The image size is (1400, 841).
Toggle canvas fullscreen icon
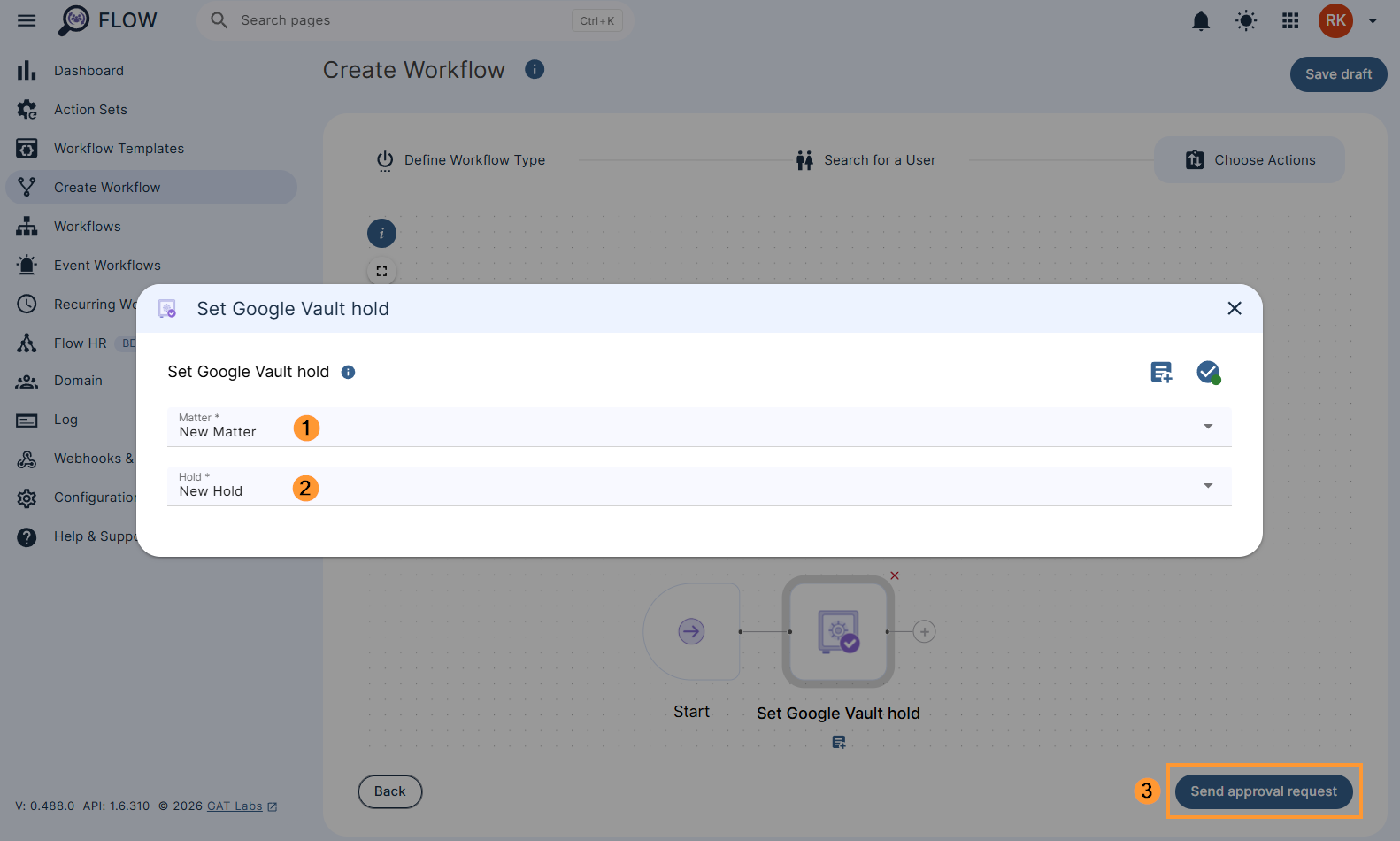[x=381, y=272]
